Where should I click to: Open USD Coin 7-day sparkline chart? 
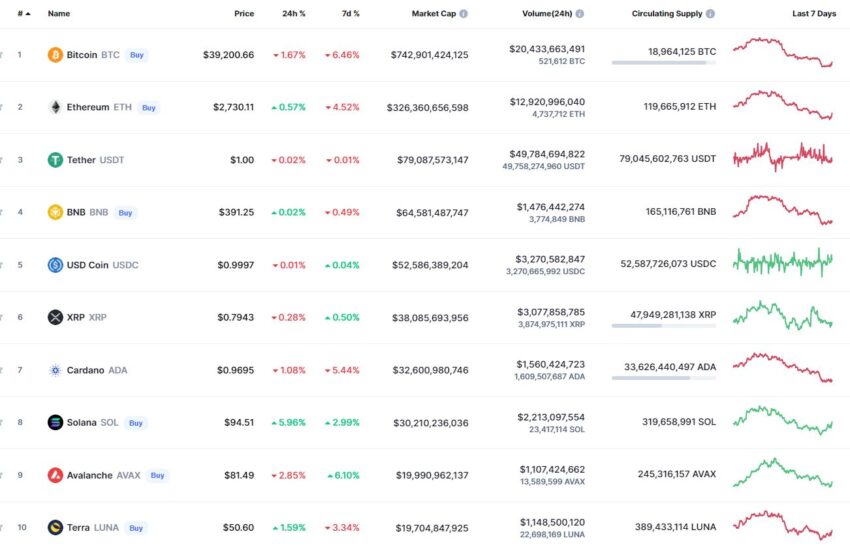click(783, 262)
